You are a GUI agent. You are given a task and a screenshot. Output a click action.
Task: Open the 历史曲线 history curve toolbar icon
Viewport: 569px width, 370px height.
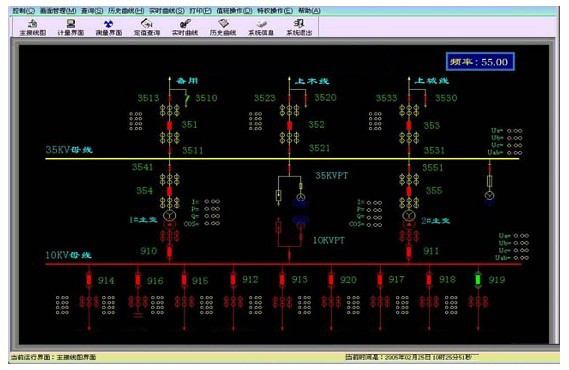[223, 28]
